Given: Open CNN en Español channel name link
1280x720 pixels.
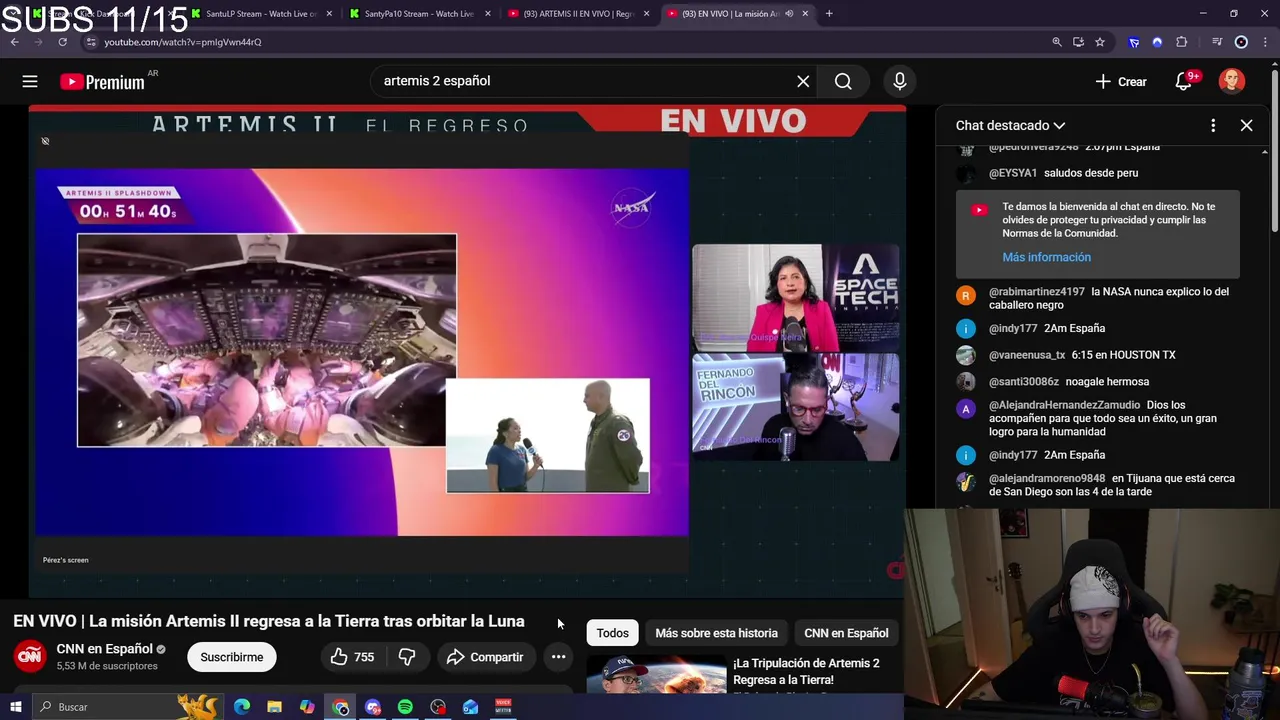Looking at the screenshot, I should pos(104,649).
